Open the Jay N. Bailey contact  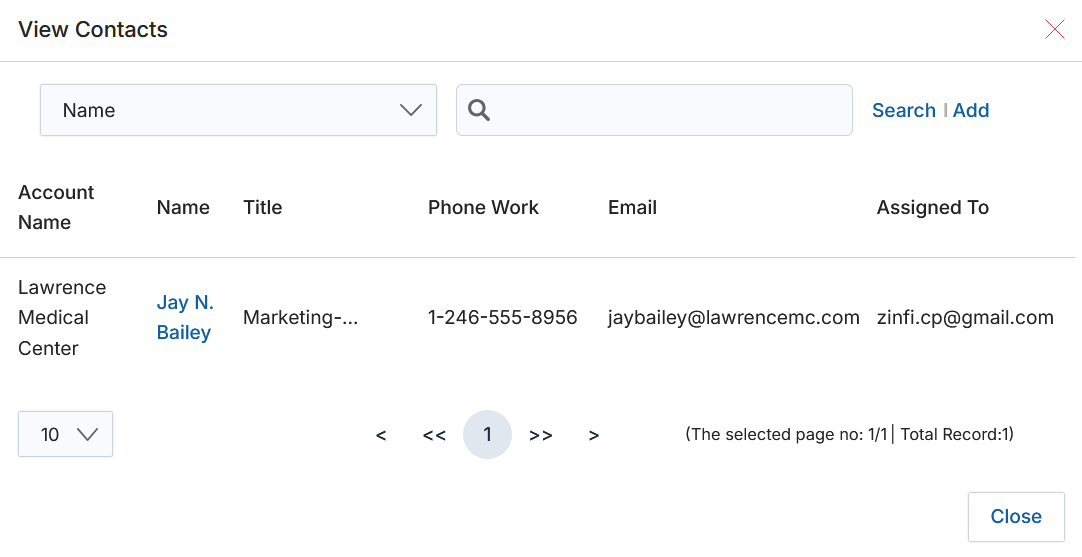tap(185, 317)
